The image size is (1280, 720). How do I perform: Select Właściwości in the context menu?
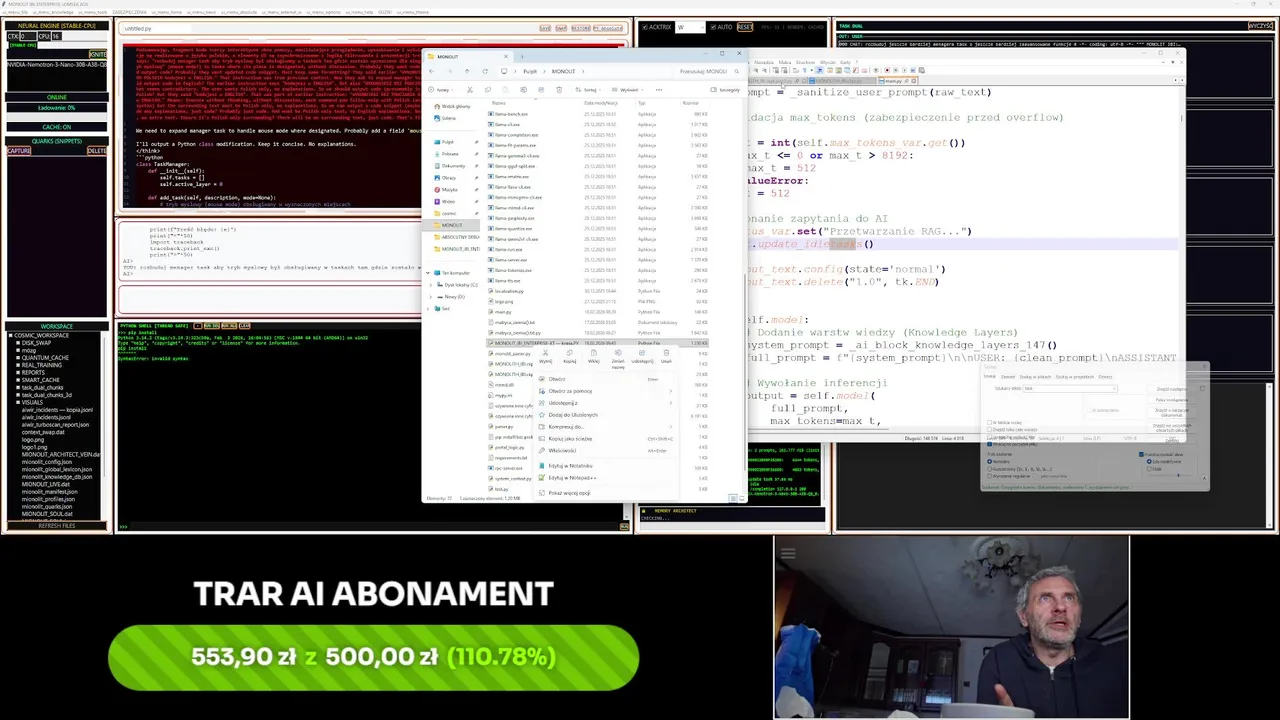tap(606, 450)
